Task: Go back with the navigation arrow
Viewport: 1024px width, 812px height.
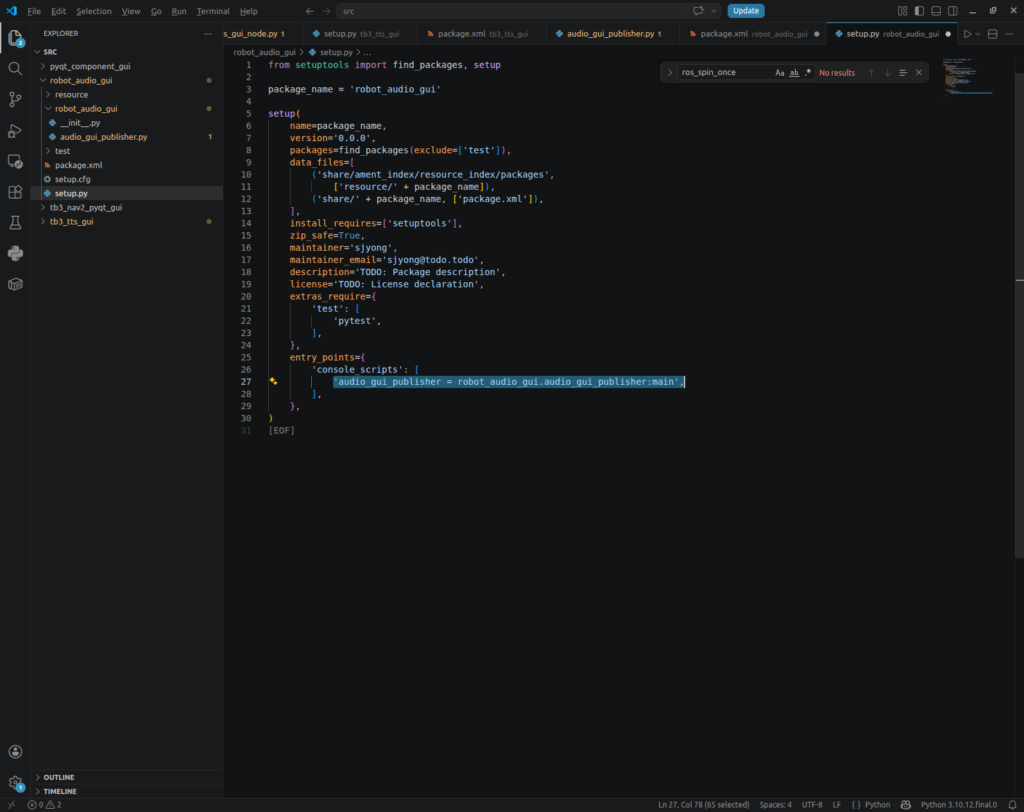Action: click(x=310, y=11)
